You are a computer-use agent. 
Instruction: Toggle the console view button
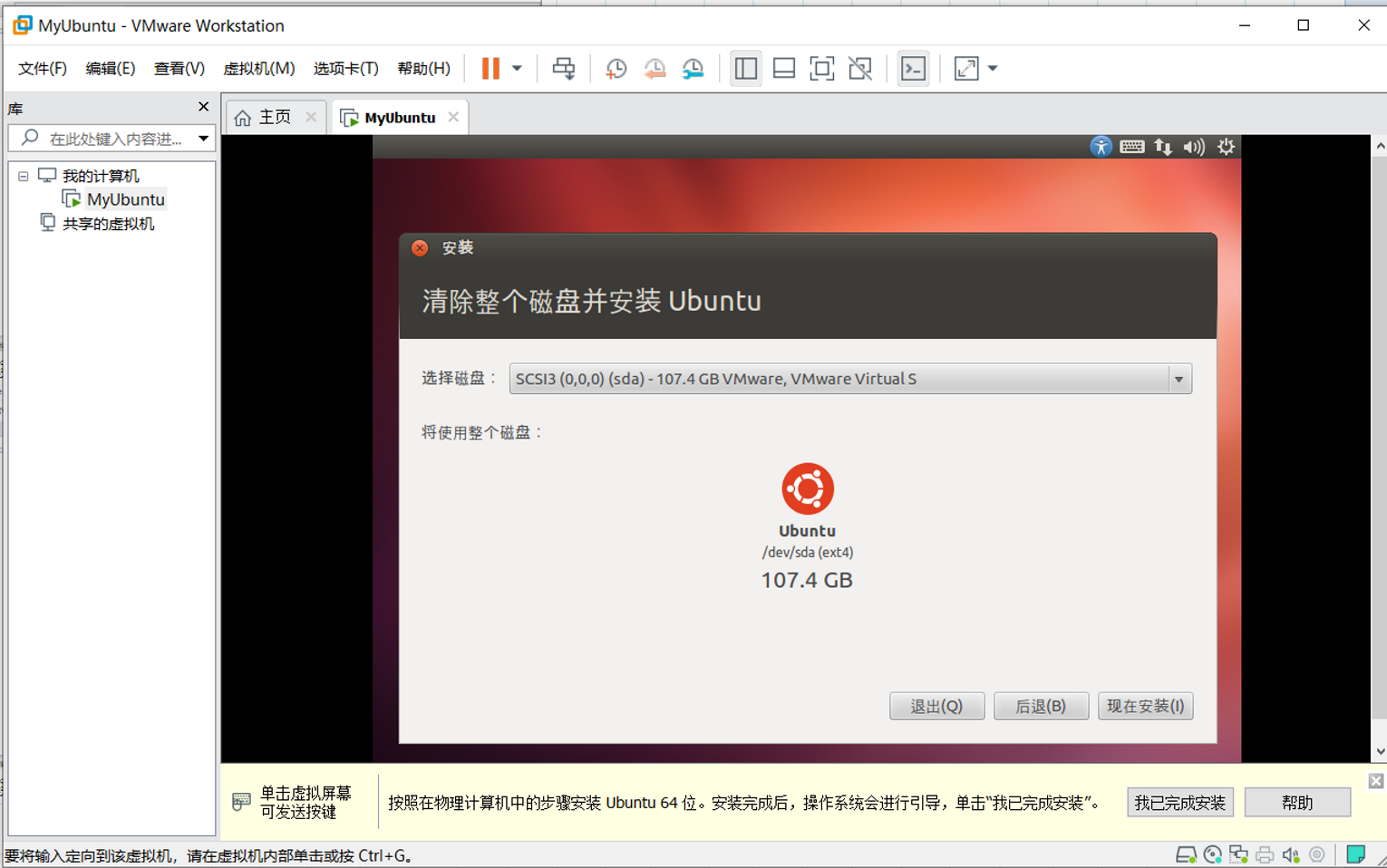point(913,69)
